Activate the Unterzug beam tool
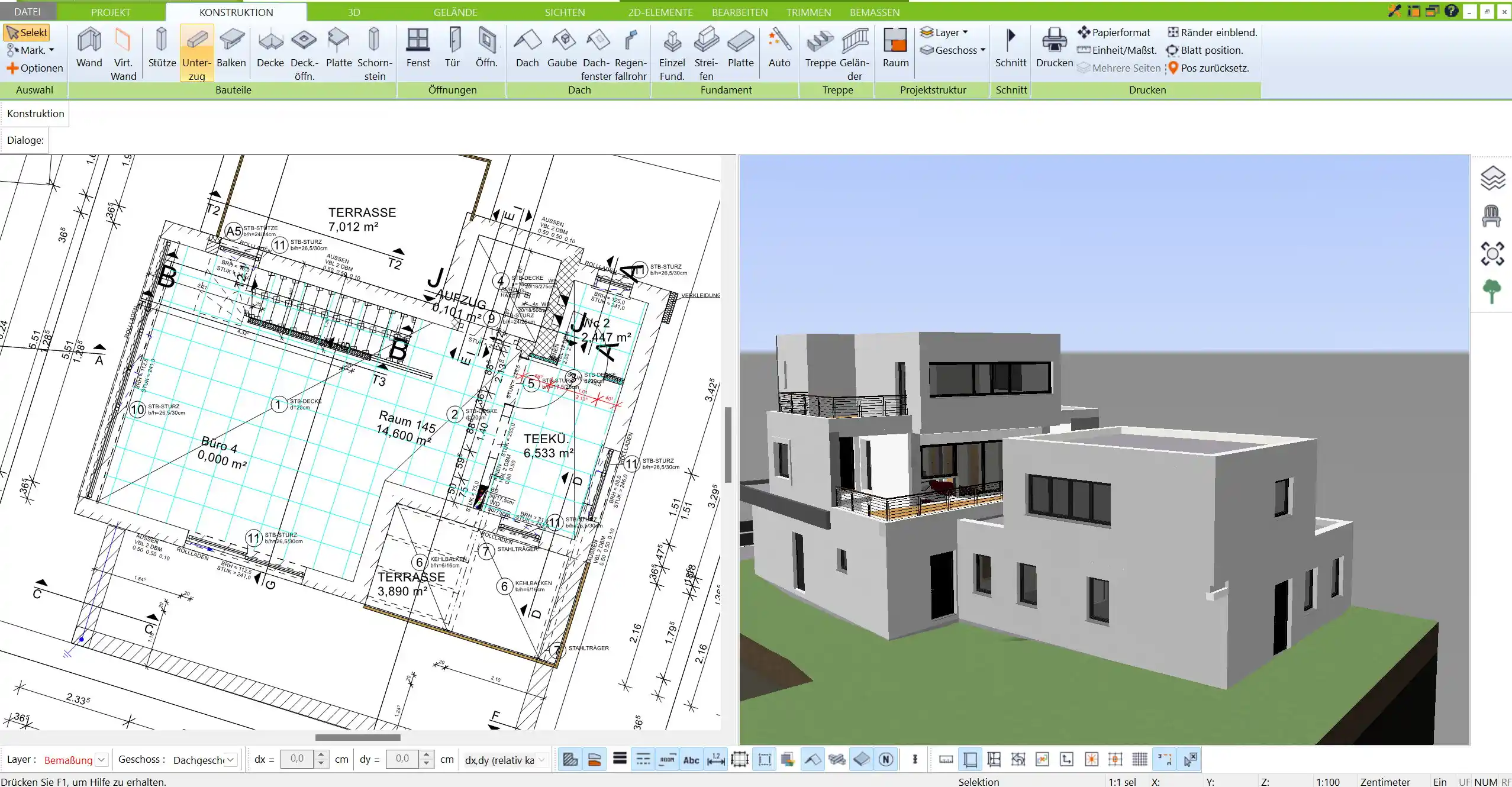The width and height of the screenshot is (1512, 787). tap(196, 54)
